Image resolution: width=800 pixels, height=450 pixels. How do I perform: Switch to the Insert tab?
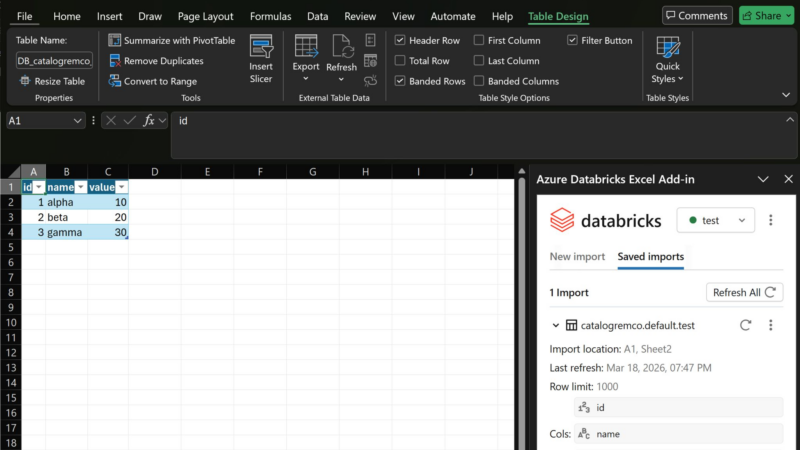click(110, 16)
